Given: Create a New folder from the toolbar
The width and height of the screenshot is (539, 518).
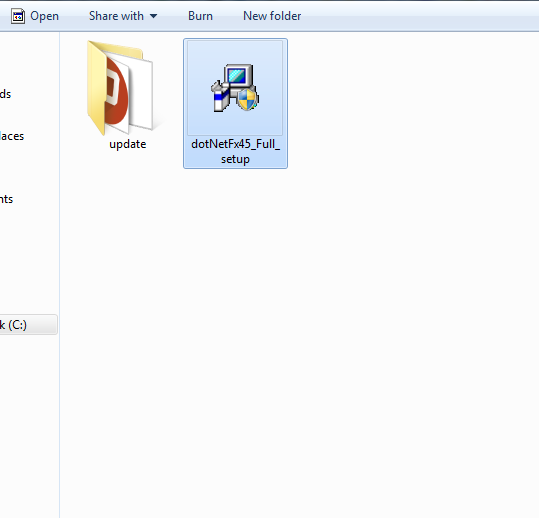Looking at the screenshot, I should tap(272, 16).
